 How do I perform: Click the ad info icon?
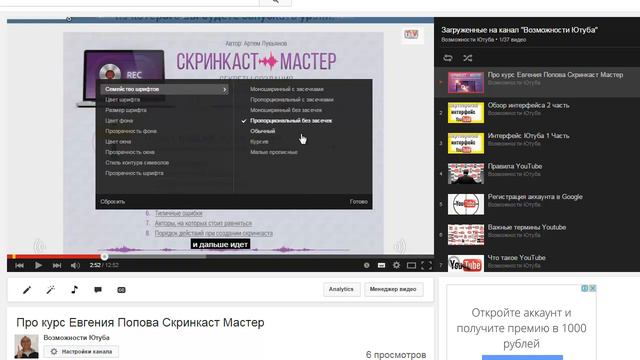584,288
